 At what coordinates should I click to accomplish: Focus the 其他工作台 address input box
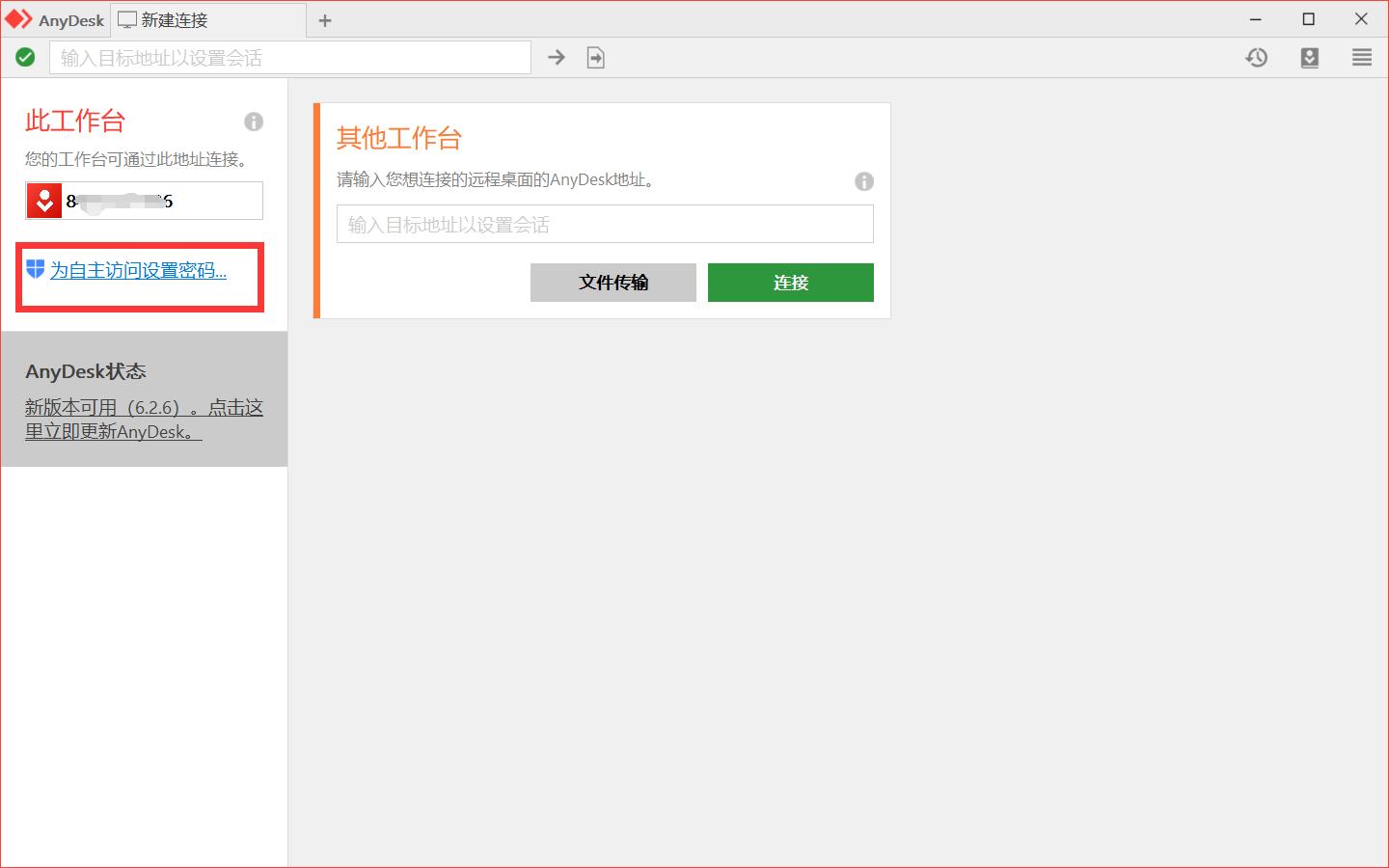605,224
